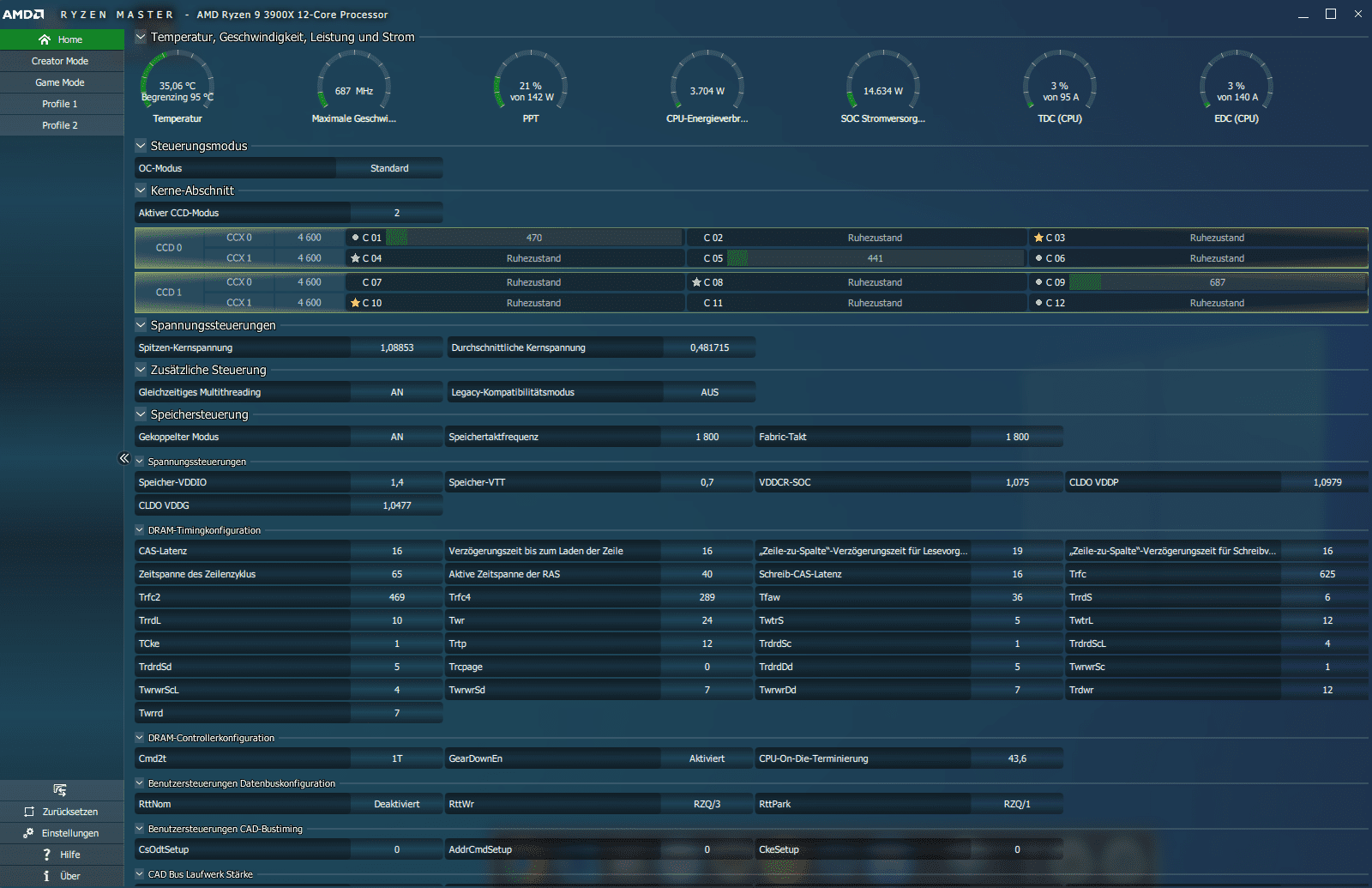Viewport: 1372px width, 888px height.
Task: Collapse the Speichersteuerung section
Action: coord(141,414)
